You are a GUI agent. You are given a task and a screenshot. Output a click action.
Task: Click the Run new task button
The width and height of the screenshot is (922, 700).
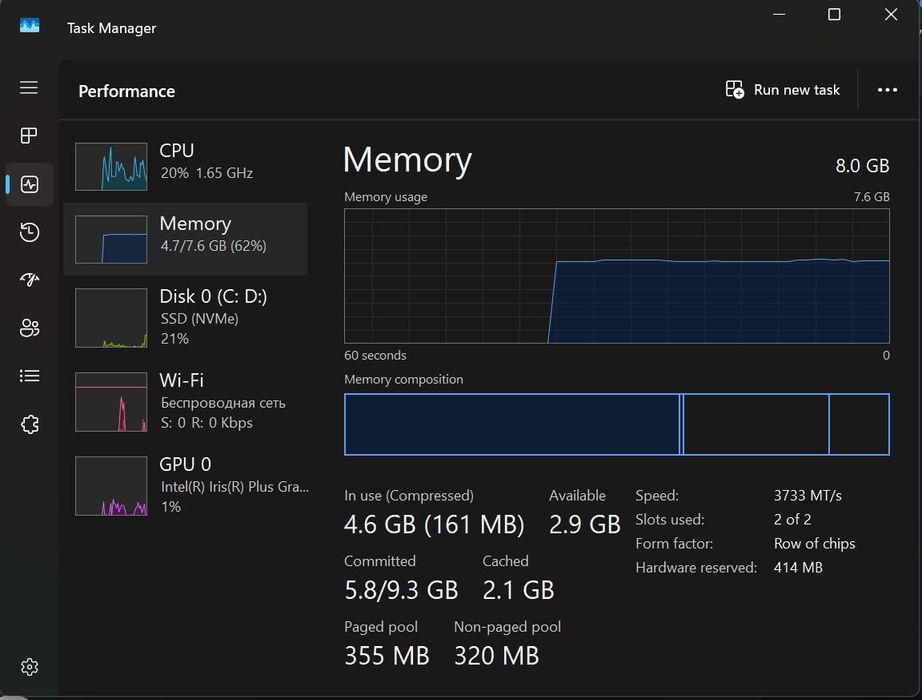[783, 90]
